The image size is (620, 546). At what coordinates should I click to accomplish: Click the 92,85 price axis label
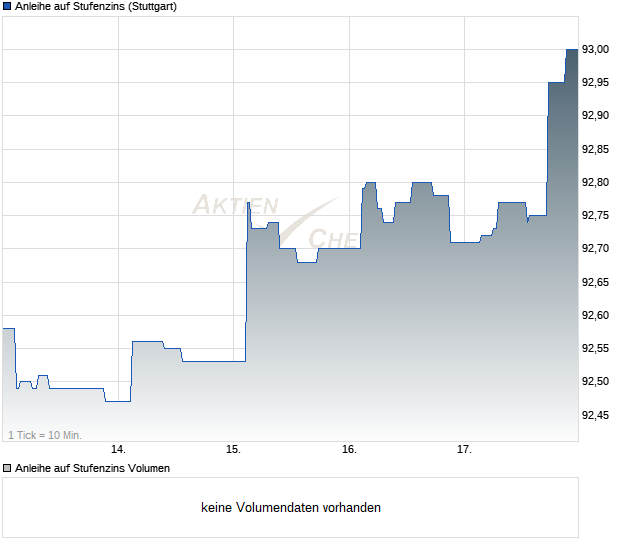595,149
